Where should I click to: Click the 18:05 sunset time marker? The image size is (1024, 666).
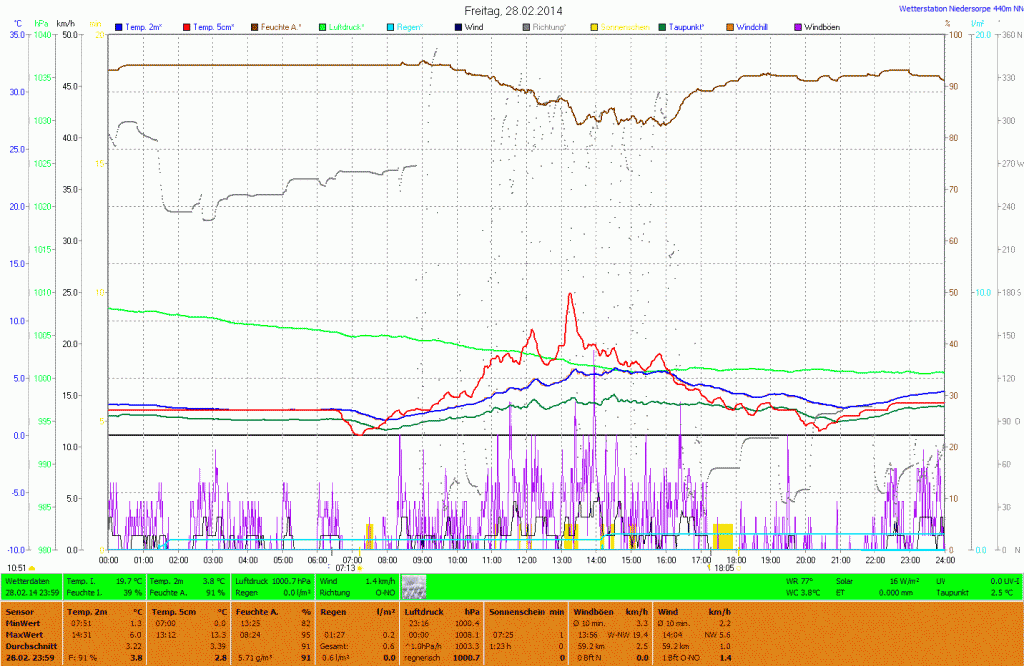tap(722, 568)
